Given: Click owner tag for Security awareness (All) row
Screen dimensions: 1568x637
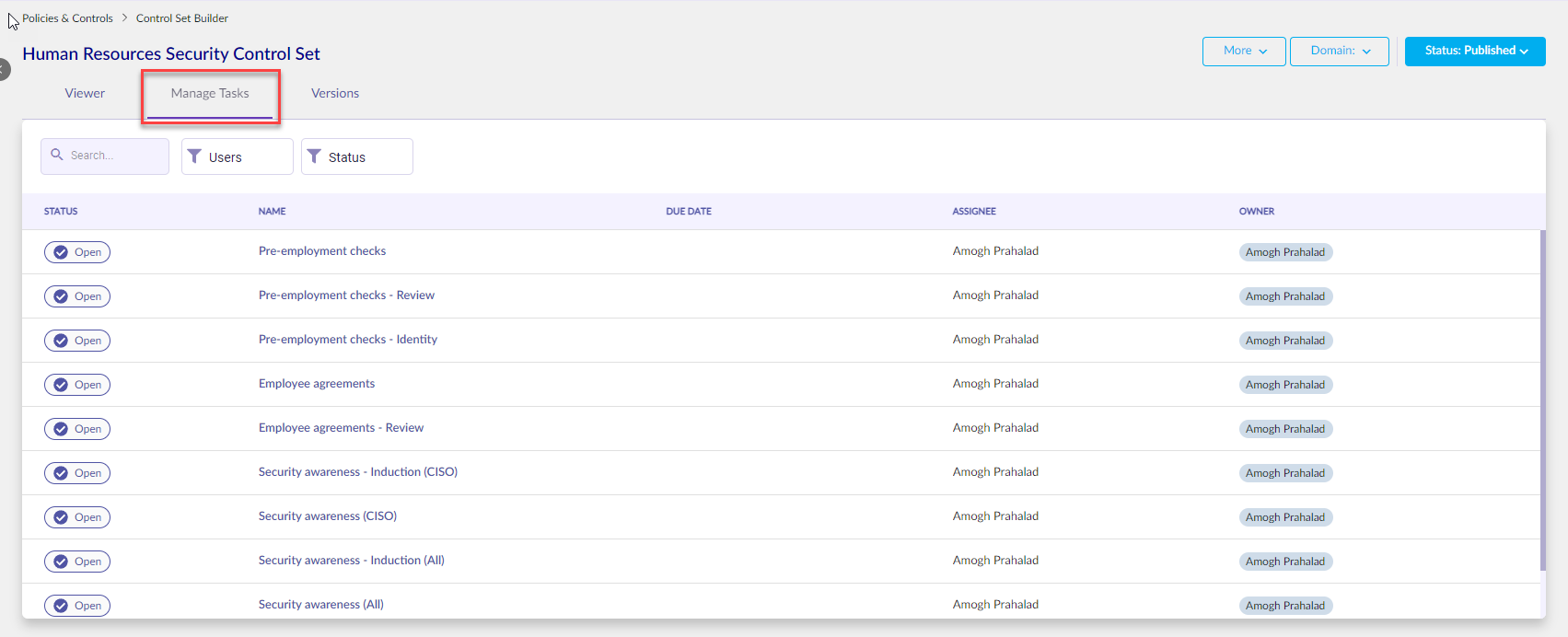Looking at the screenshot, I should click(x=1285, y=606).
